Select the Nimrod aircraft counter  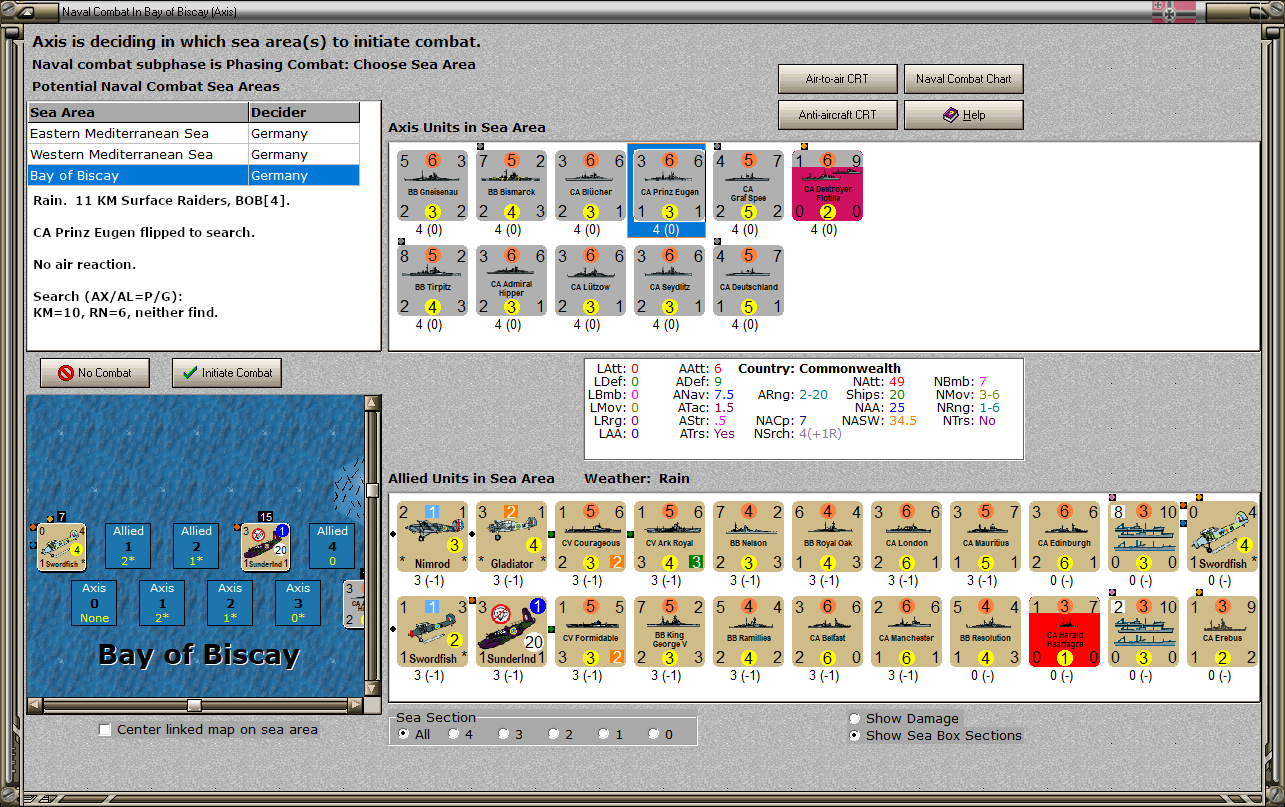pos(432,536)
